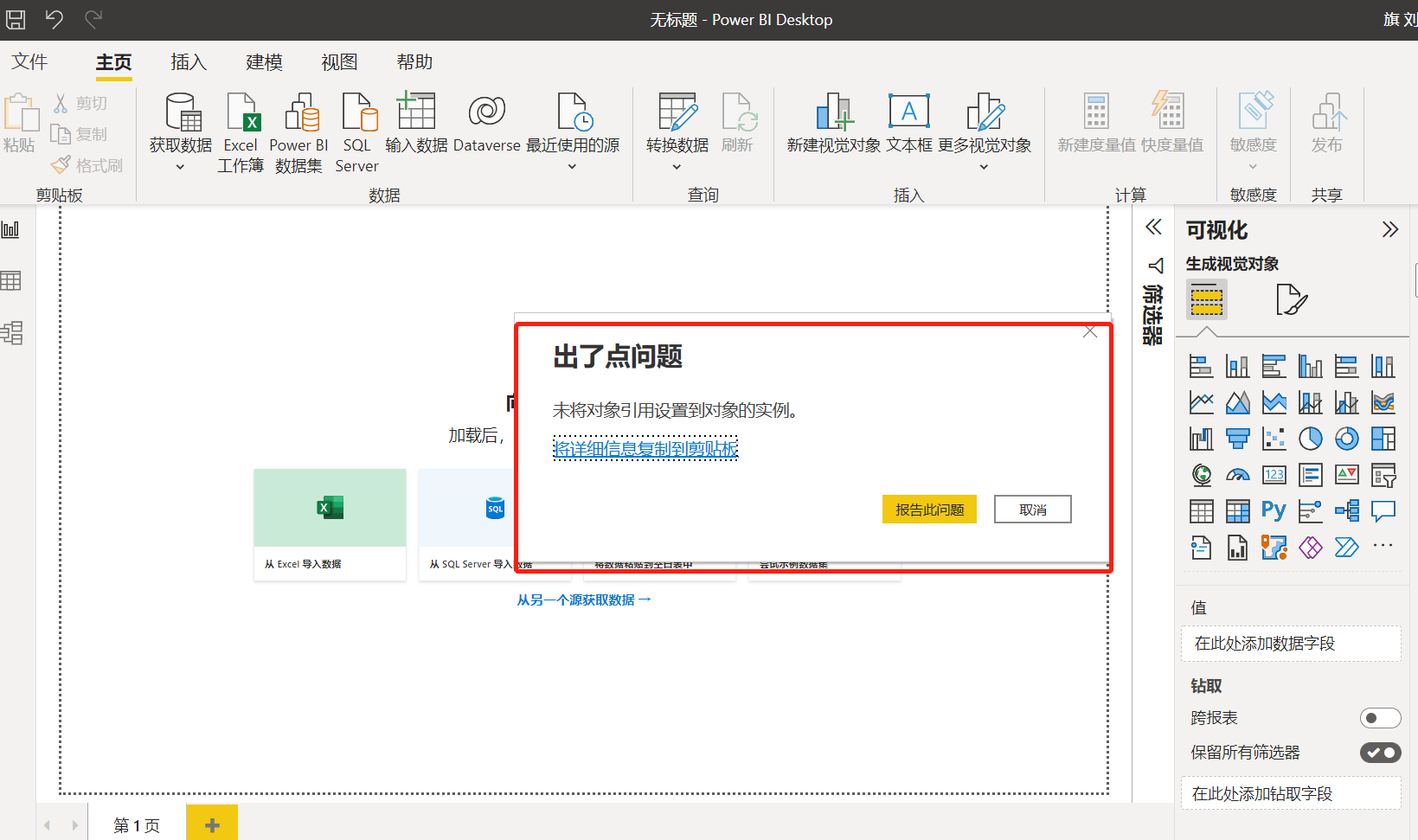Toggle the Cross-report drillthrough switch

pos(1380,718)
